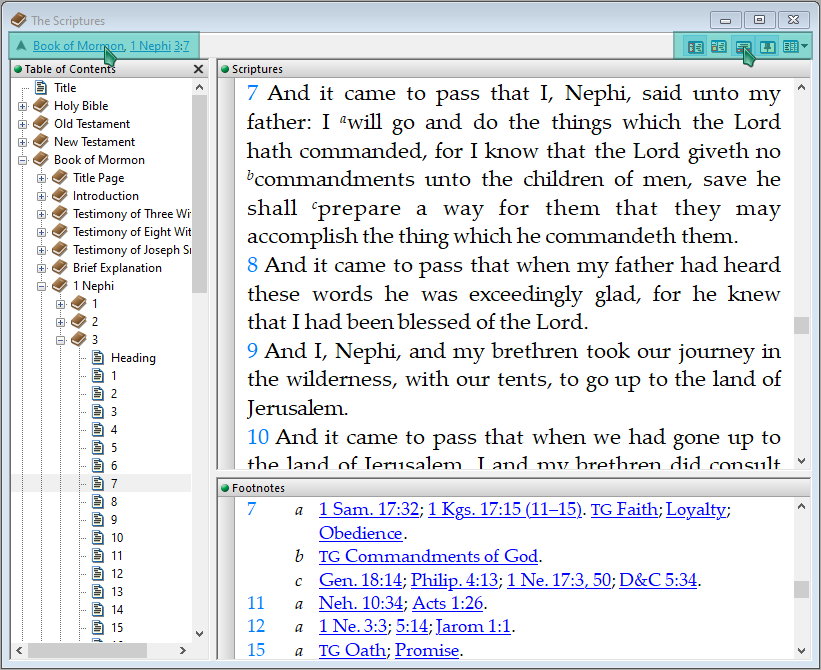The height and width of the screenshot is (670, 821).
Task: Select verse 10 in the contents tree
Action: 117,537
